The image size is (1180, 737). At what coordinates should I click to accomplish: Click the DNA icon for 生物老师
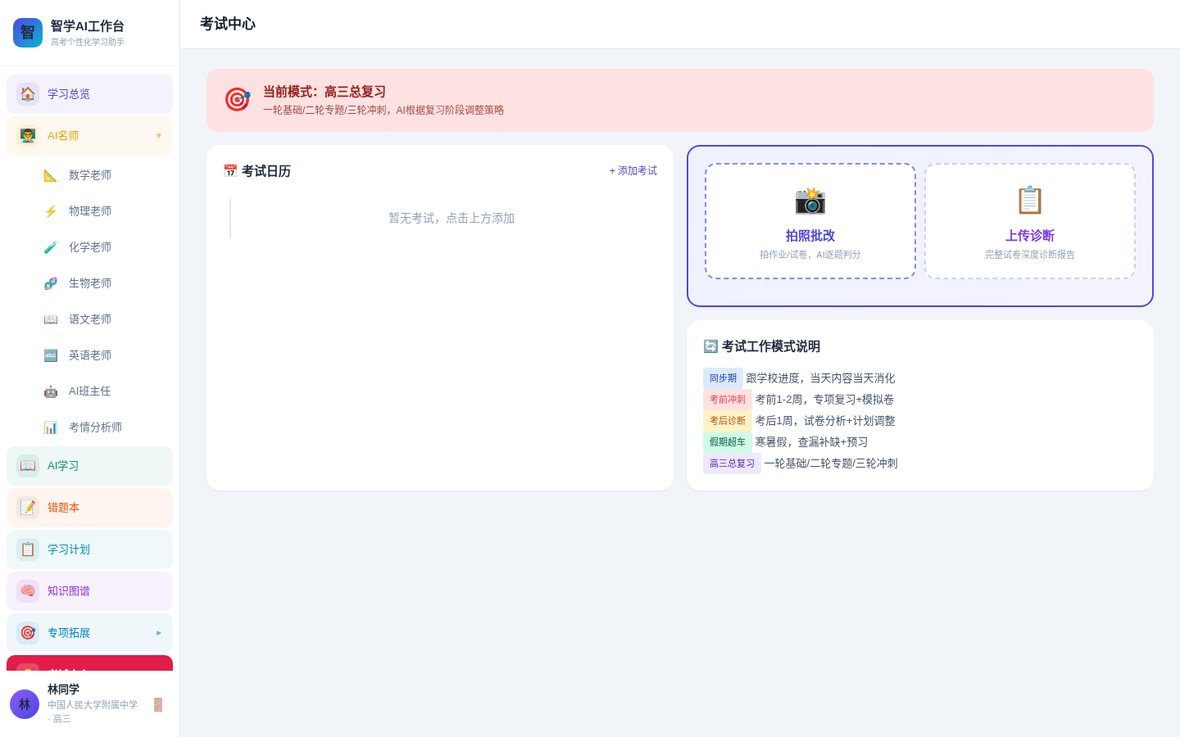coord(50,283)
